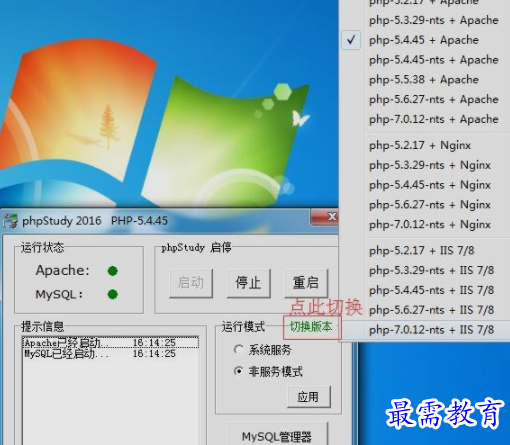Close the phpStudy 2016 window

point(324,217)
